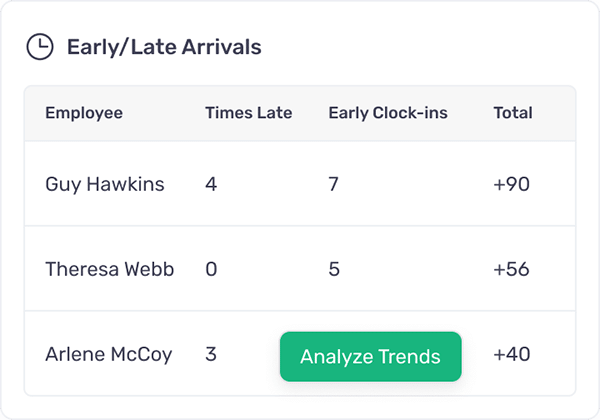Sort by Early Clock-ins column header
600x420 pixels.
pos(388,113)
